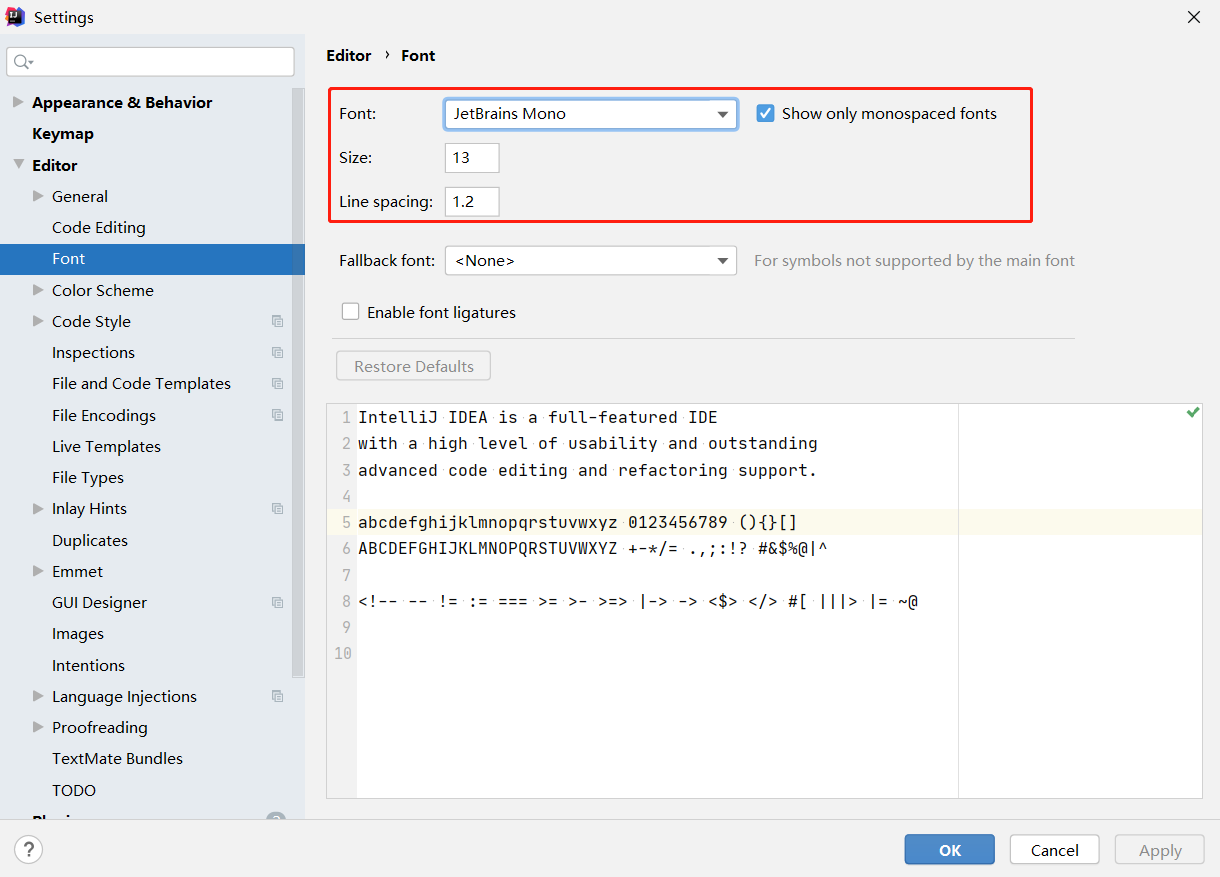Expand the Color Scheme node
The width and height of the screenshot is (1220, 877).
(38, 290)
